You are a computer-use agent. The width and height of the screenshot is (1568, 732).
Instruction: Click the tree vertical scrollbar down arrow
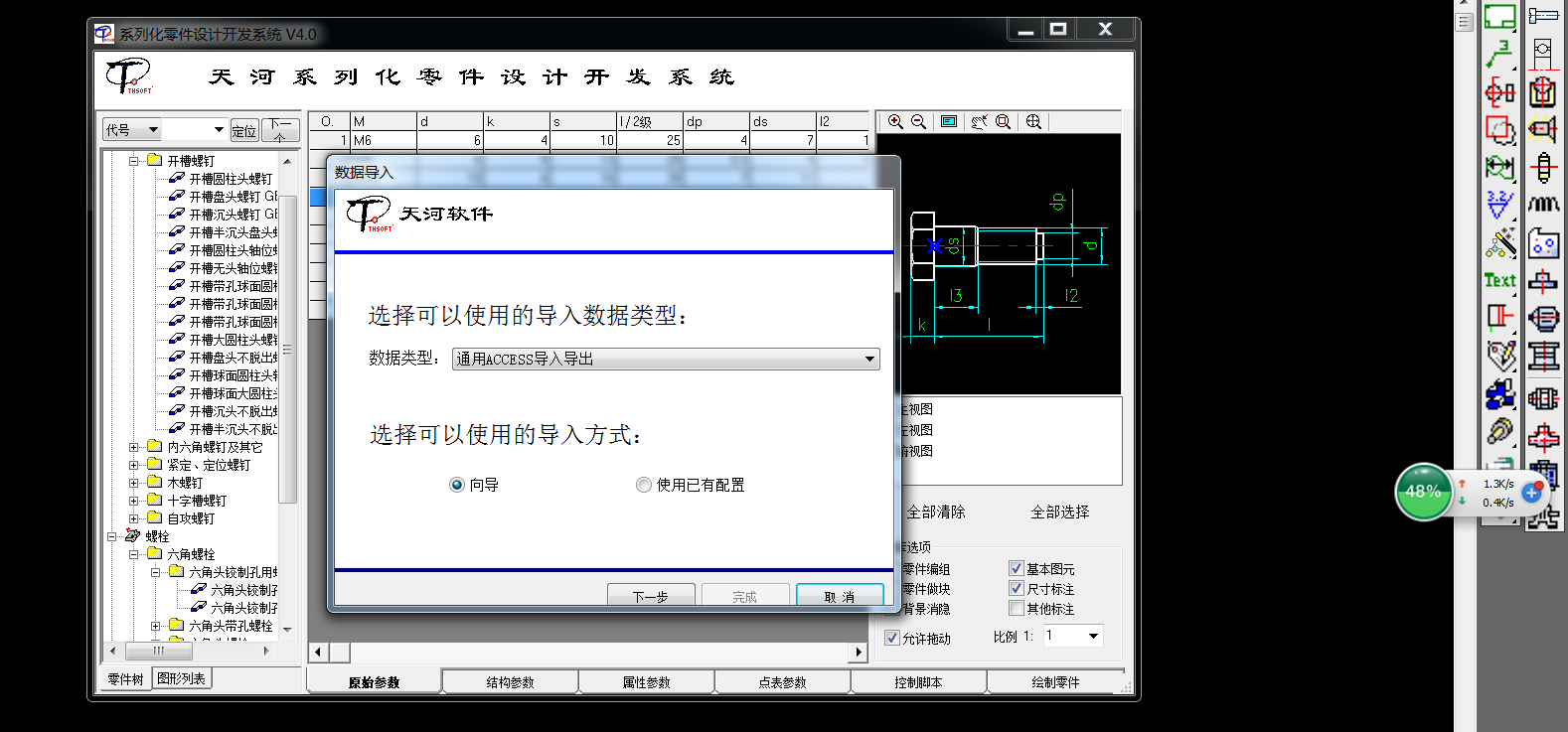pos(287,629)
